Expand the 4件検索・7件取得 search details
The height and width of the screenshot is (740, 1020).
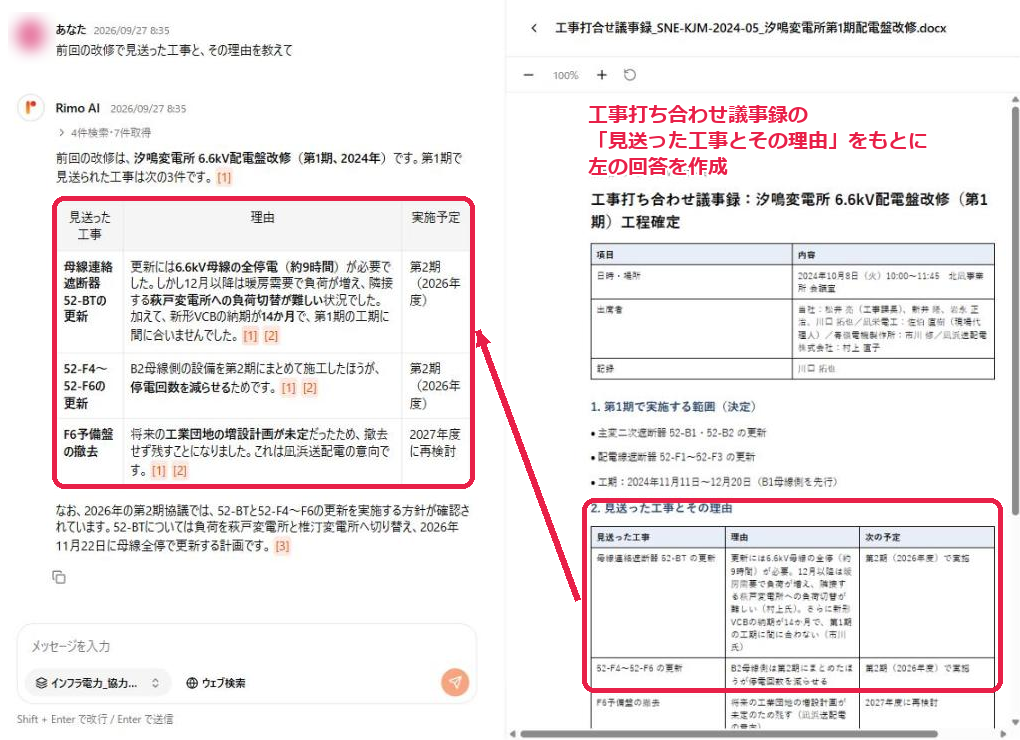[x=105, y=133]
